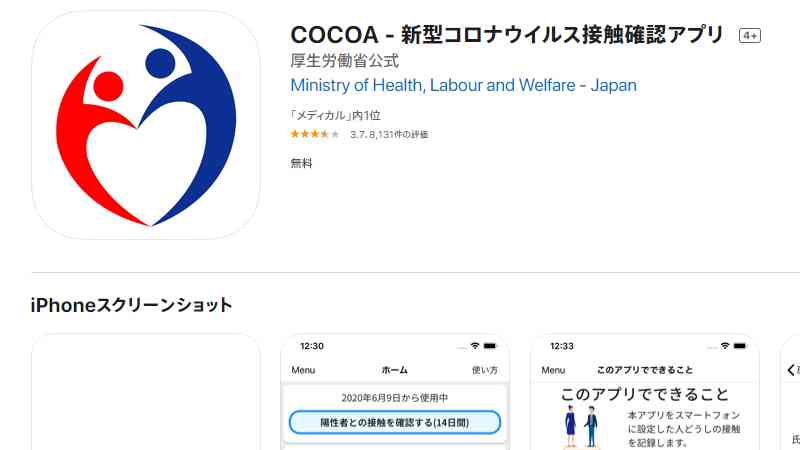This screenshot has width=800, height=450.
Task: Open the ホーム screenshot thumbnail
Action: [395, 392]
